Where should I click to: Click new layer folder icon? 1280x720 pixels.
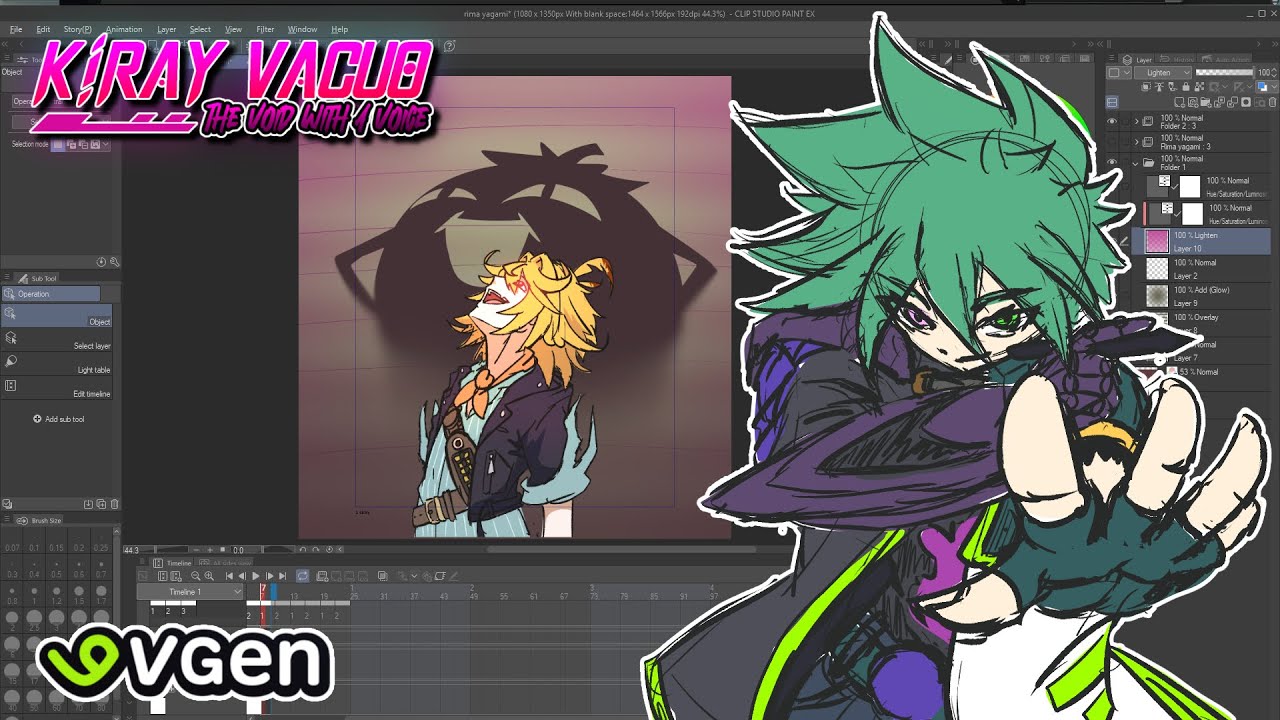(1205, 102)
